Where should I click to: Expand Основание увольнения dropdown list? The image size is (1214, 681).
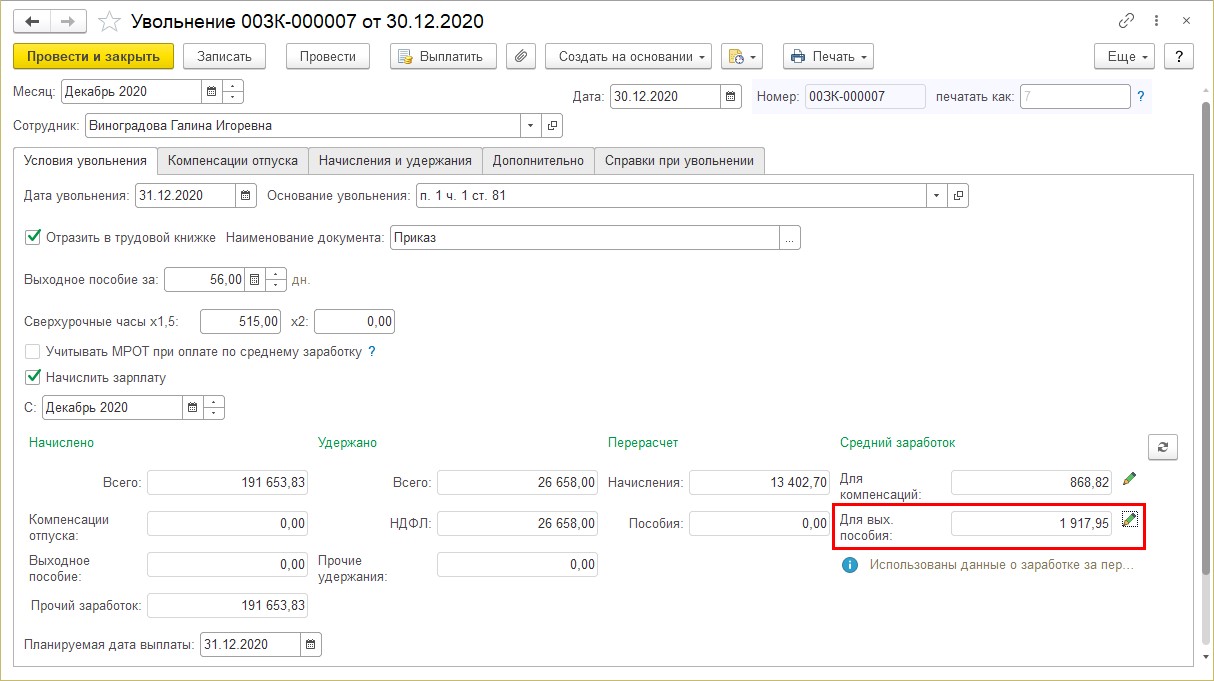point(936,196)
